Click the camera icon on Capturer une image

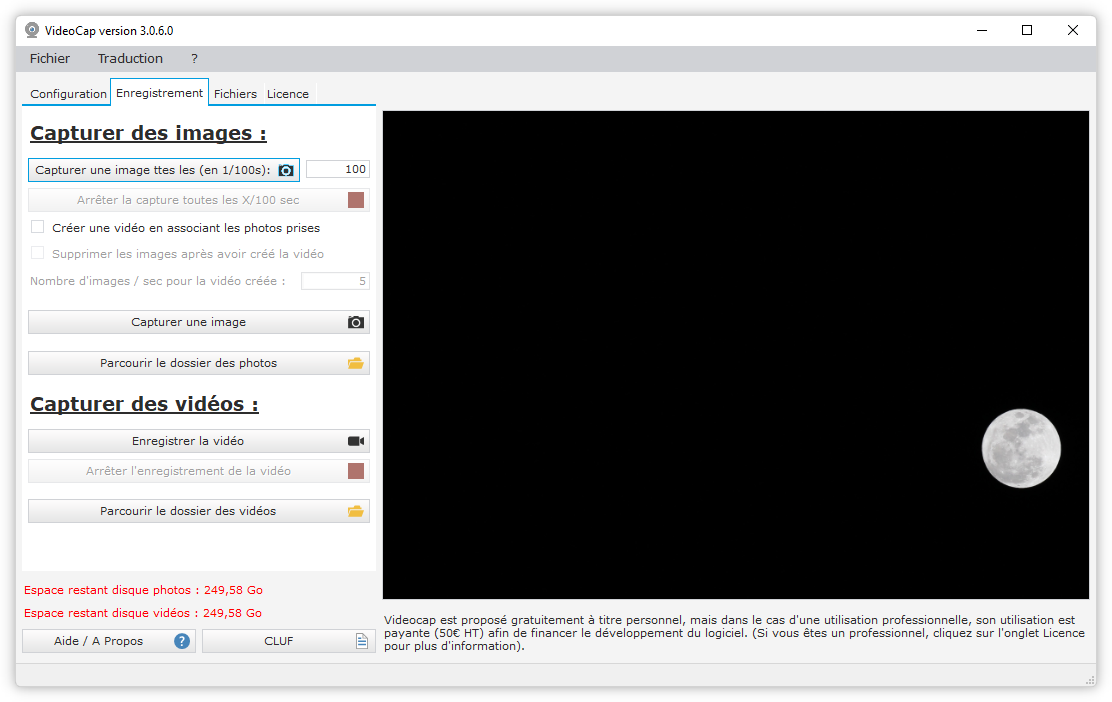point(356,322)
